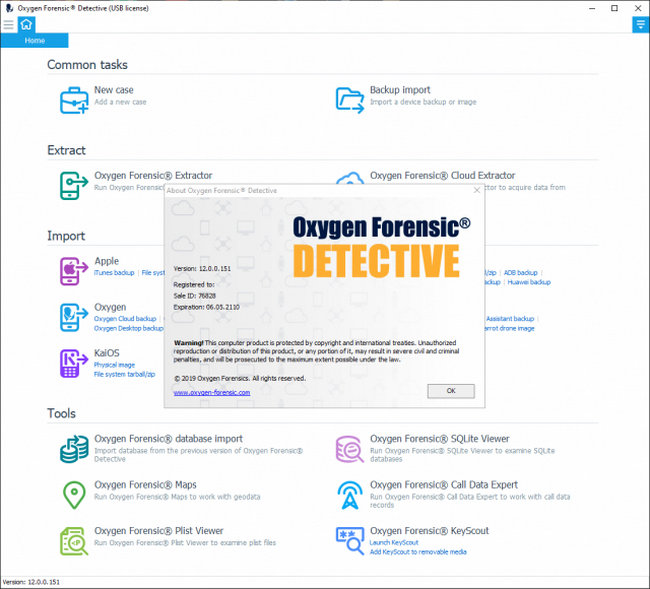
Task: Open Oxygen Cloud backup link
Action: (x=125, y=319)
